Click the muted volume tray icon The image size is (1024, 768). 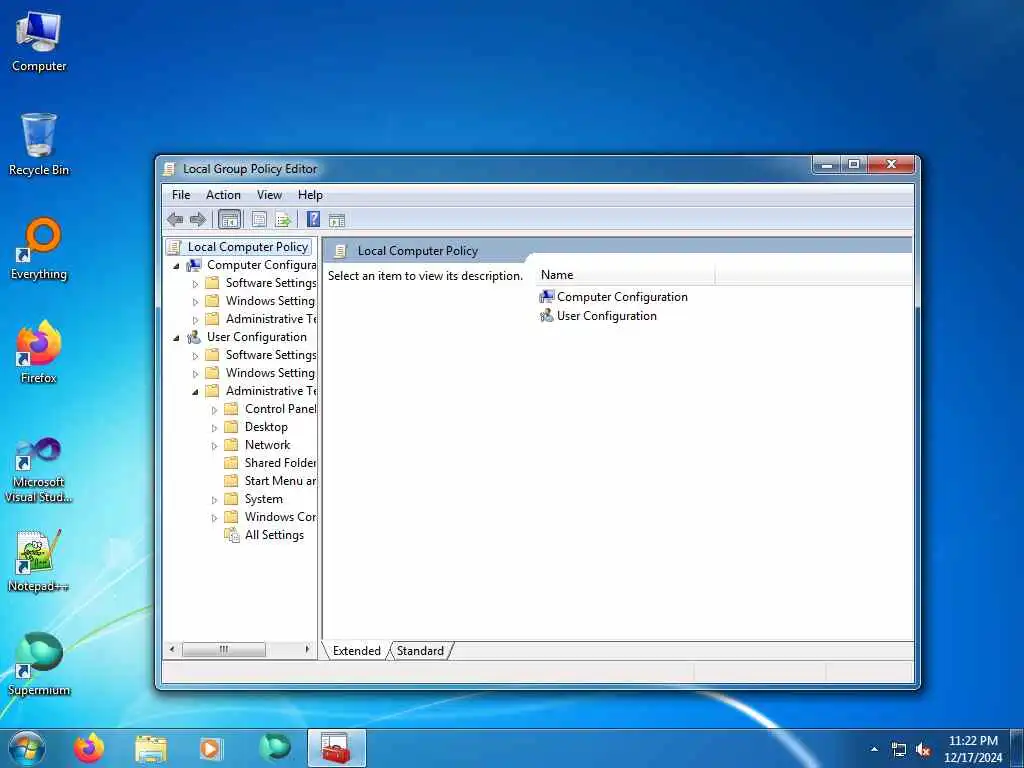tap(923, 750)
